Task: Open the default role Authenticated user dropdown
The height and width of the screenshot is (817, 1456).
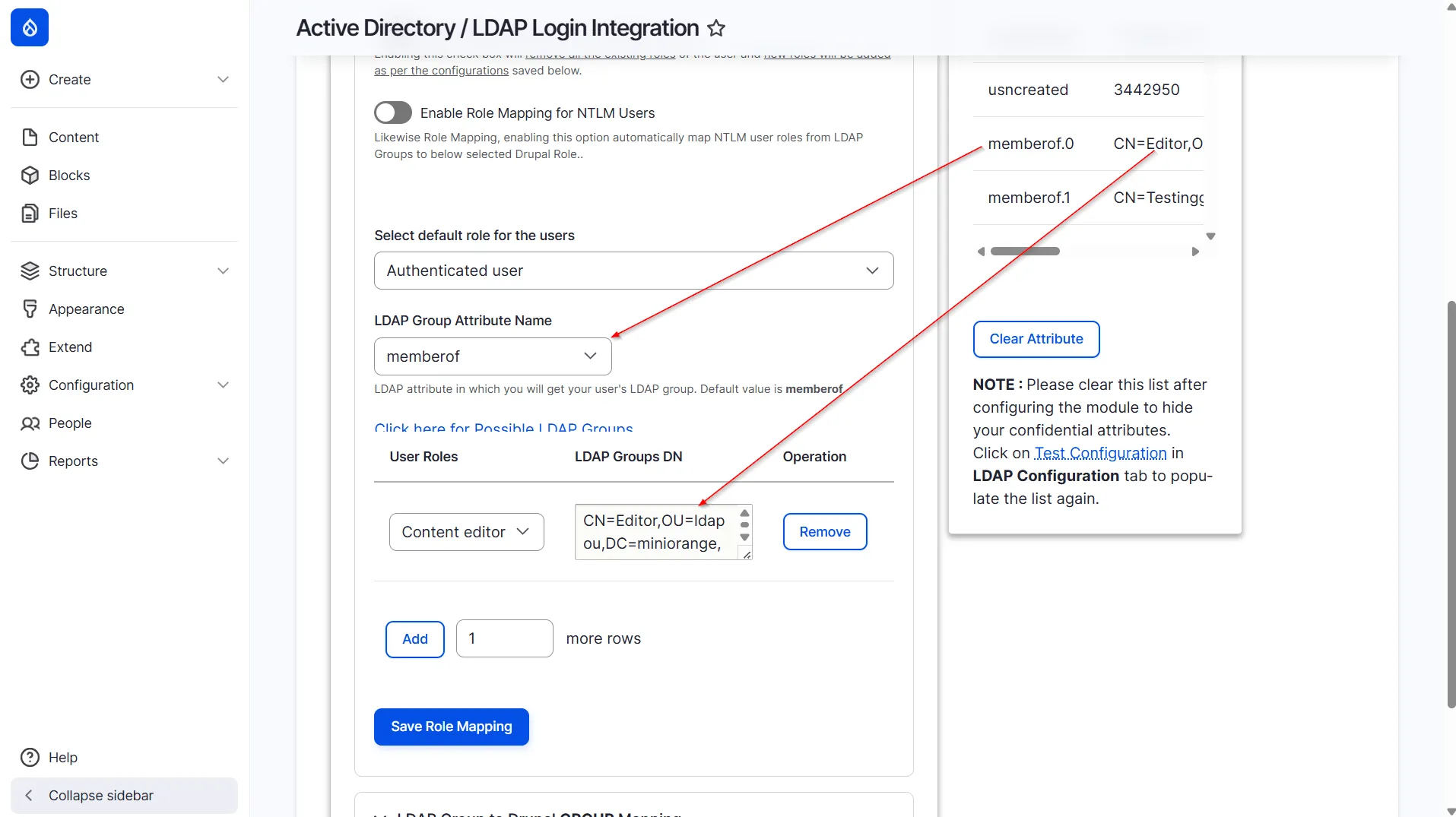Action: click(x=633, y=271)
